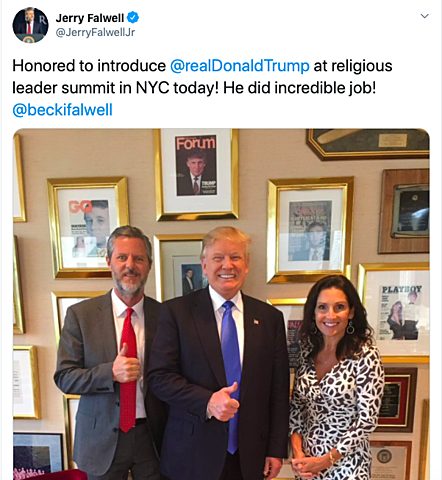442x480 pixels.
Task: Click the framed Forum magazine cover
Action: tap(196, 174)
